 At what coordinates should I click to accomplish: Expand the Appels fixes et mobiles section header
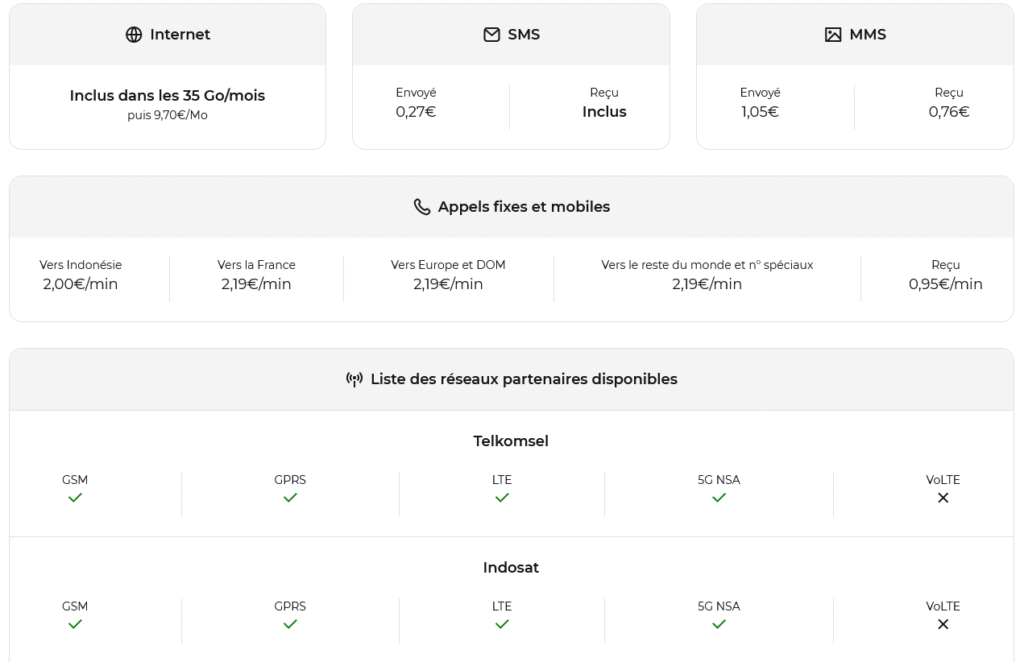pos(512,206)
